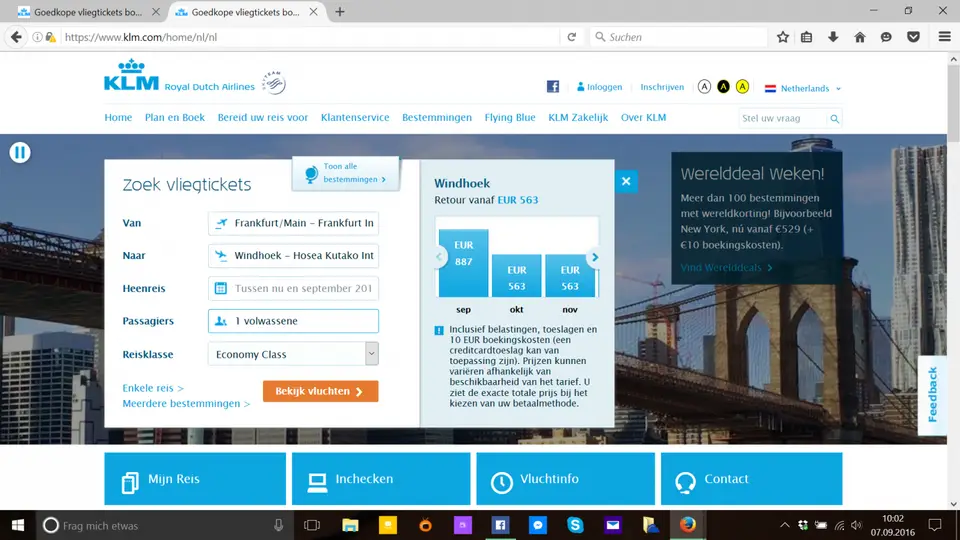The image size is (960, 540).
Task: Click the browser URL address bar
Action: pos(309,37)
